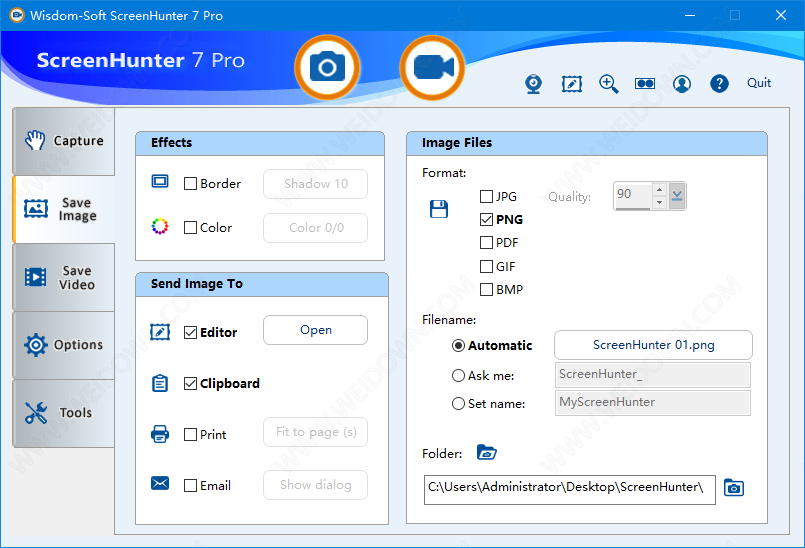Uncheck the Clipboard checkbox
The image size is (805, 548).
pyautogui.click(x=190, y=383)
